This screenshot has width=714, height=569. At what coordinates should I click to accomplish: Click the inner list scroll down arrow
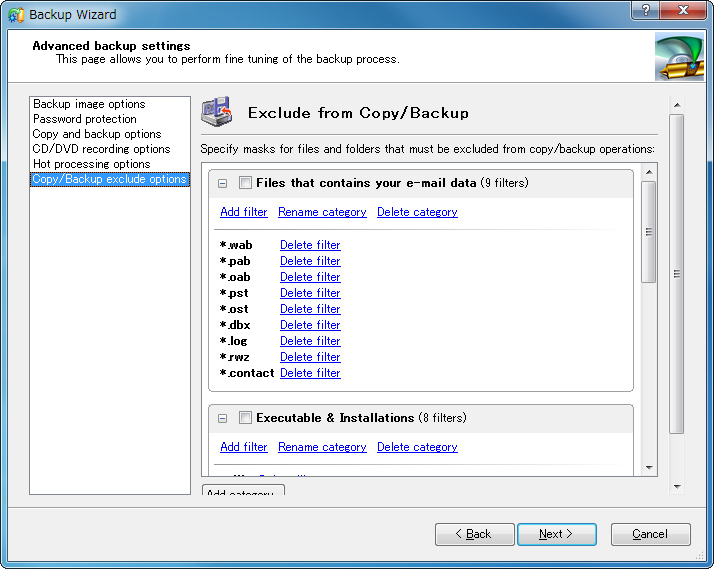(649, 468)
